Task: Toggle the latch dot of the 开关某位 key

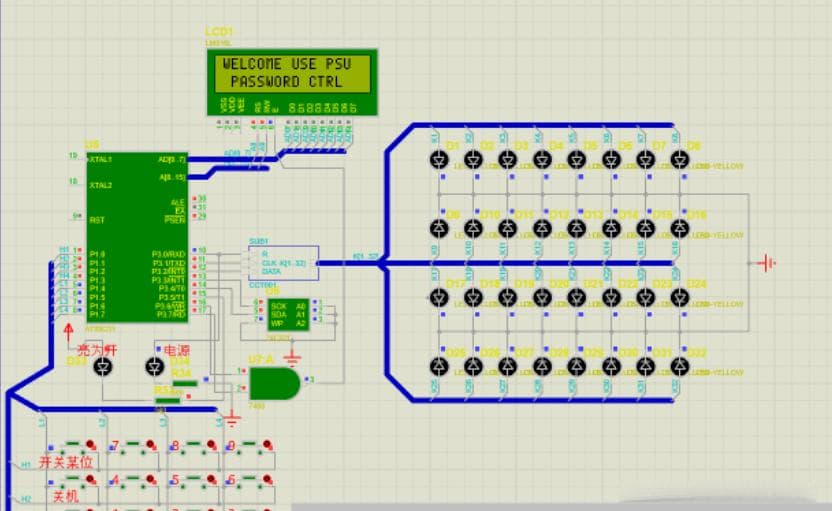Action: (90, 444)
